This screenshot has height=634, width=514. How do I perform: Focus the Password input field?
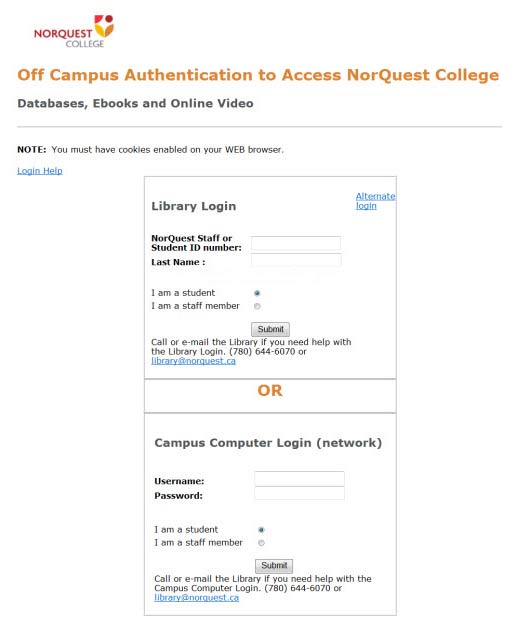pos(299,493)
